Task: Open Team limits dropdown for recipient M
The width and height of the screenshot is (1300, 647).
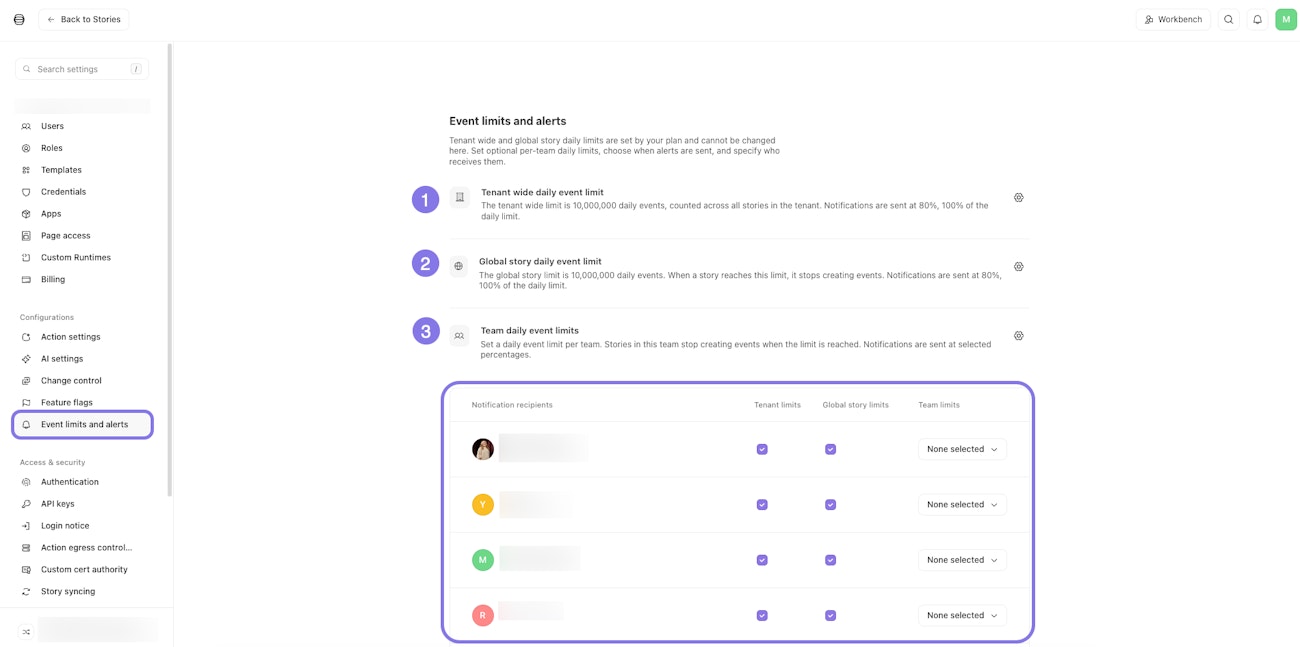Action: click(962, 560)
